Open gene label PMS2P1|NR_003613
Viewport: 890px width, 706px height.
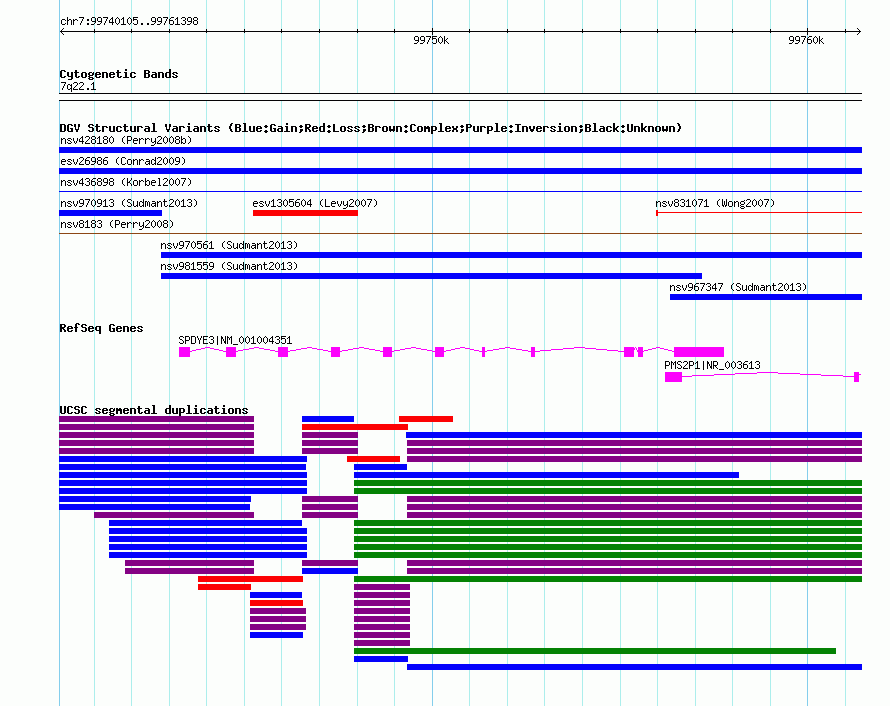(x=712, y=365)
